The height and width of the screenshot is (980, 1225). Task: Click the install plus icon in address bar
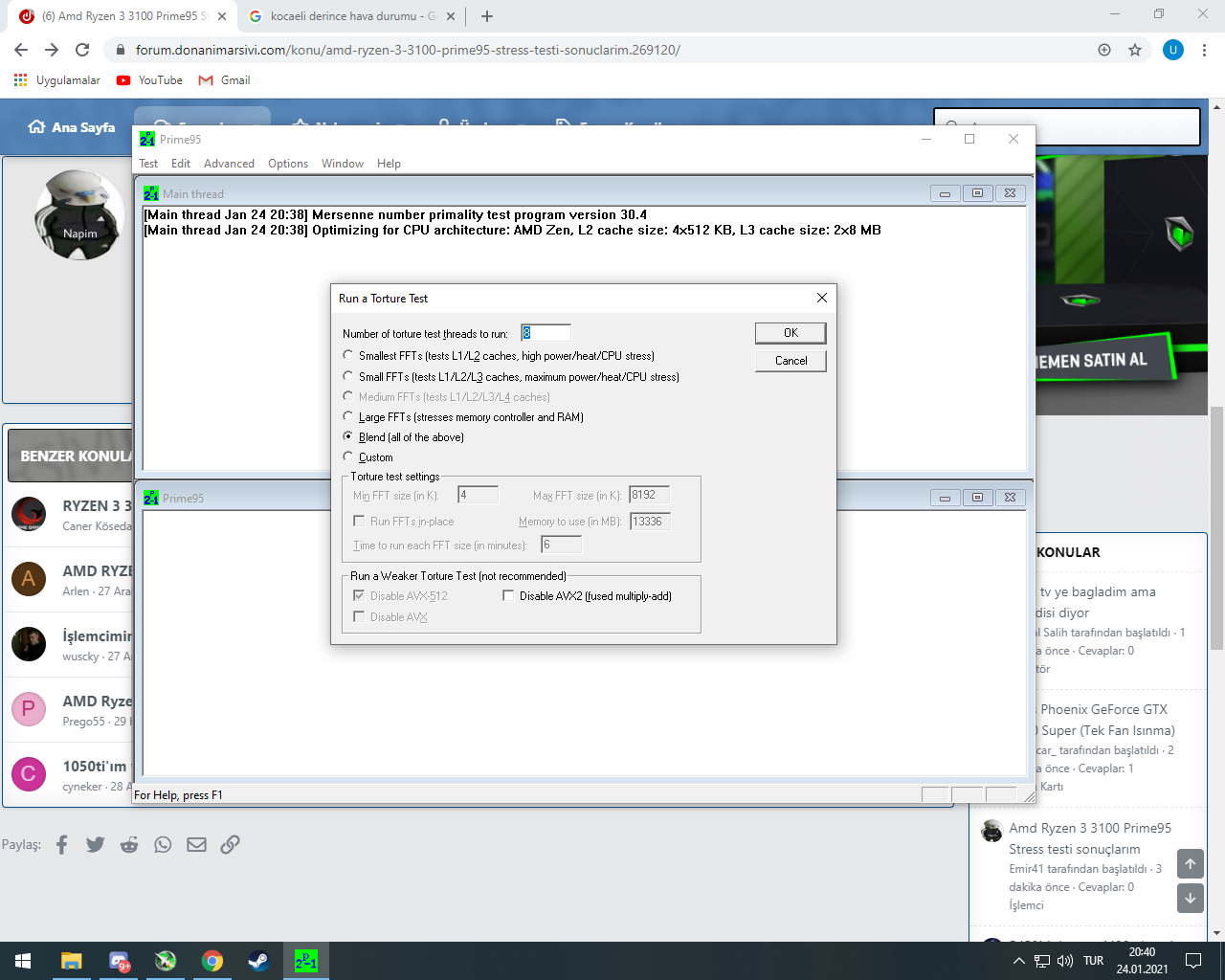(1104, 50)
